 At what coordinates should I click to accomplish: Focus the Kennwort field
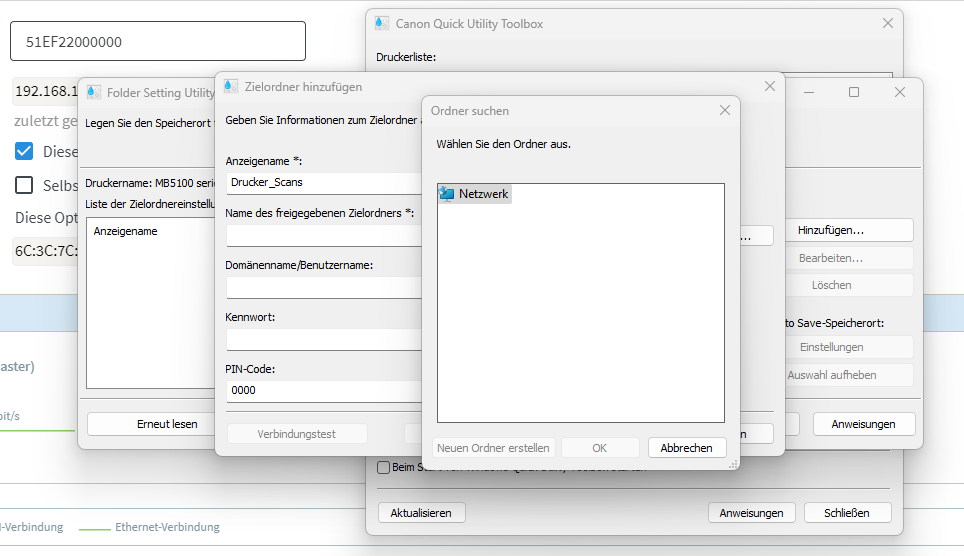(324, 340)
